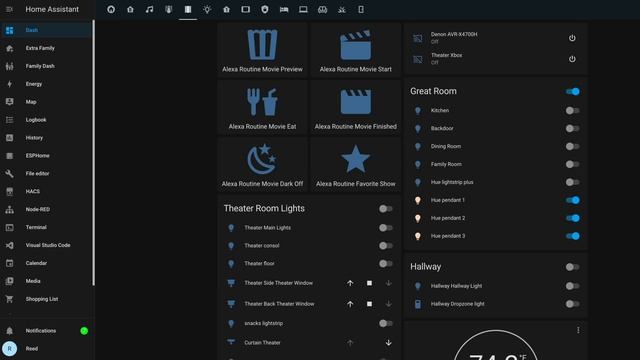Viewport: 640px width, 360px height.
Task: Run Alexa Routine Movie Preview
Action: tap(262, 50)
